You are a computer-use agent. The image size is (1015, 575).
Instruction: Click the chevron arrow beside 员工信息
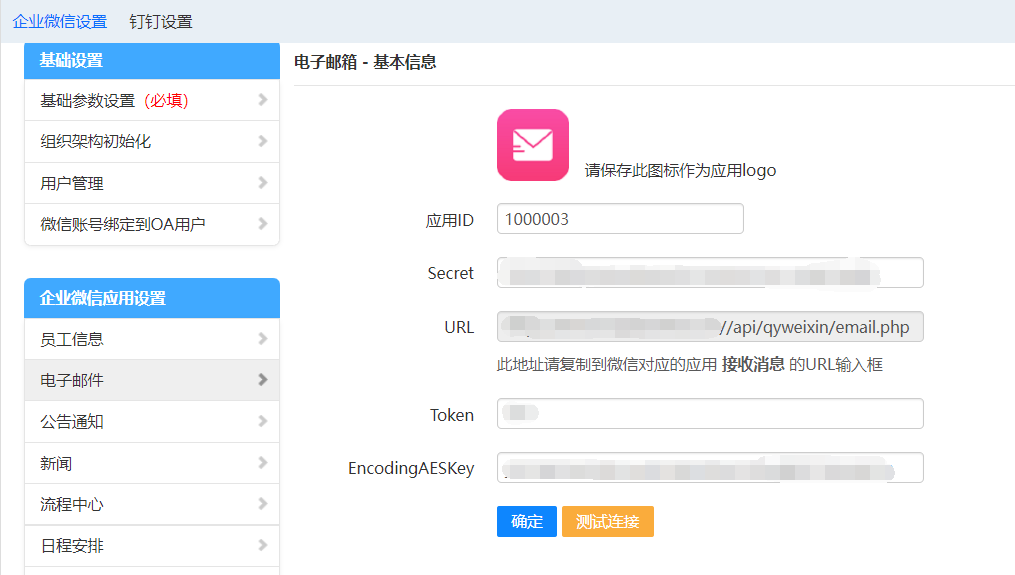pyautogui.click(x=262, y=339)
